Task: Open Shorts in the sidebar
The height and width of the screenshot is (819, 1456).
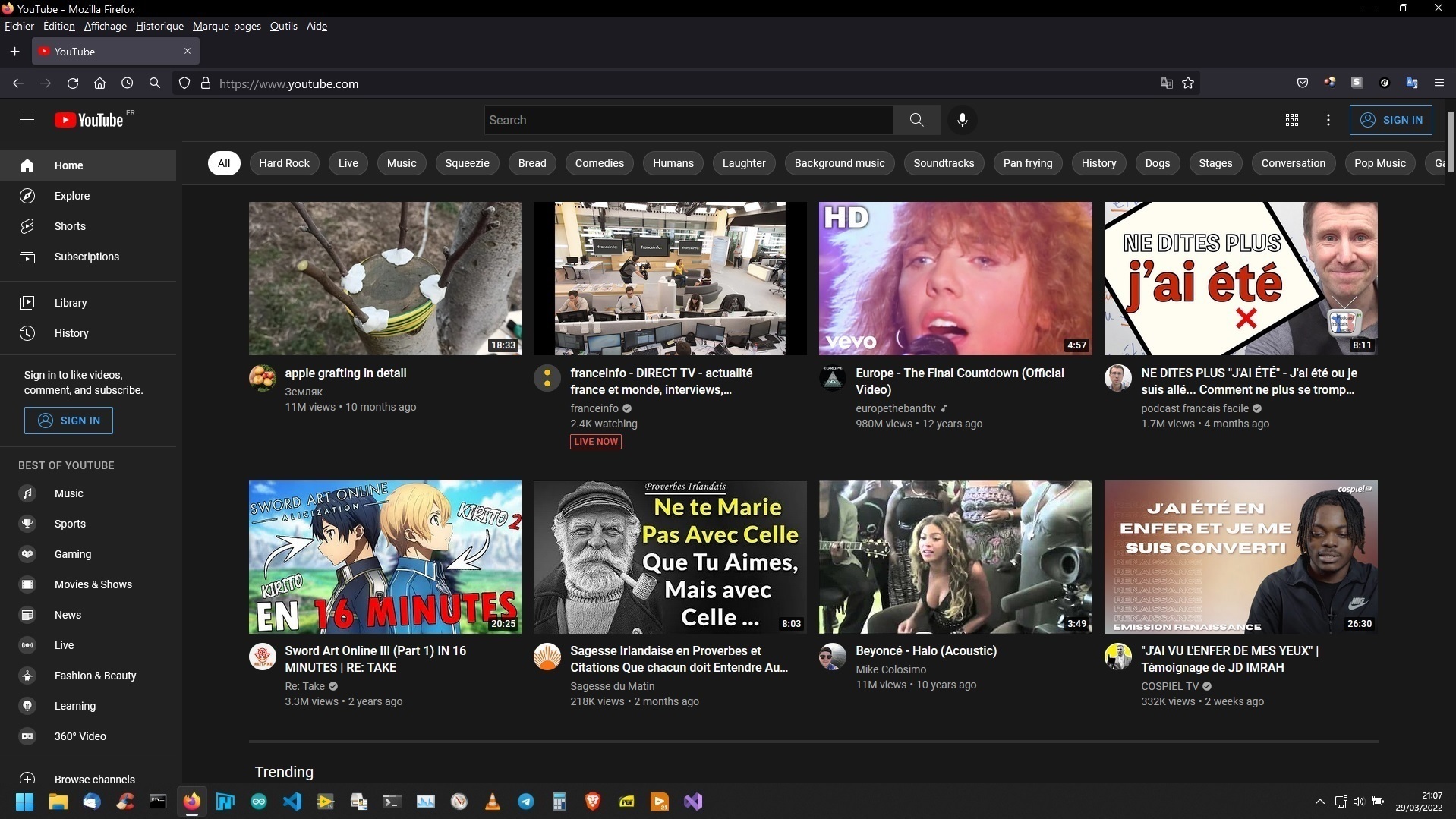Action: [88, 226]
